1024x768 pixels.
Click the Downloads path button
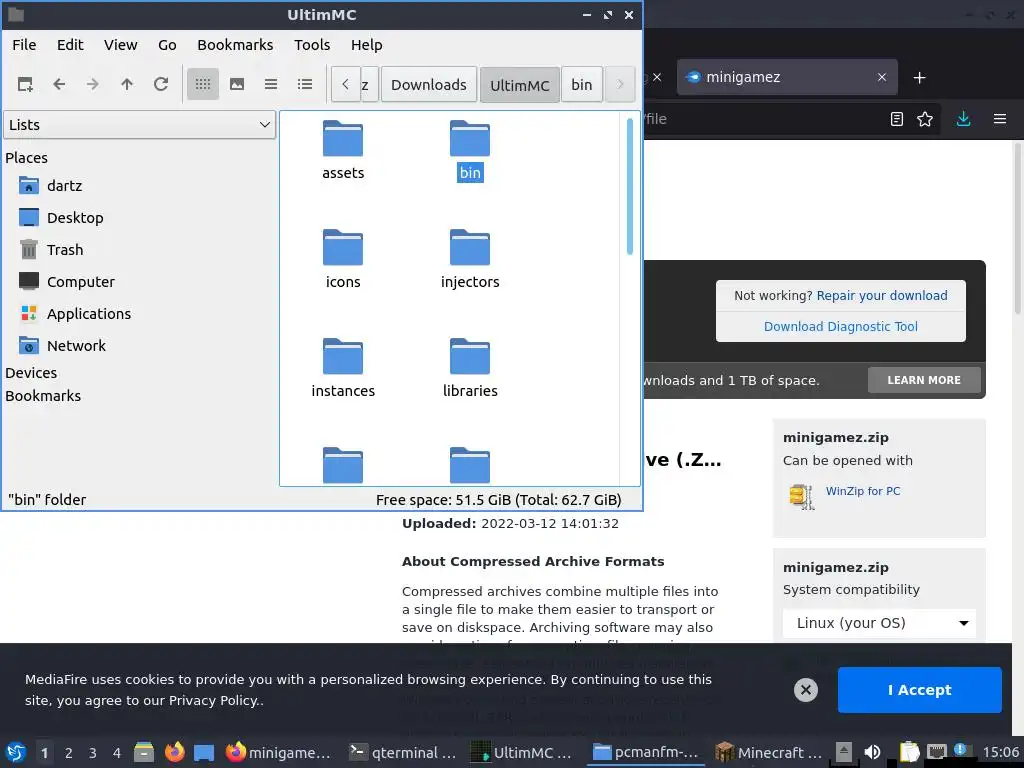pyautogui.click(x=429, y=85)
